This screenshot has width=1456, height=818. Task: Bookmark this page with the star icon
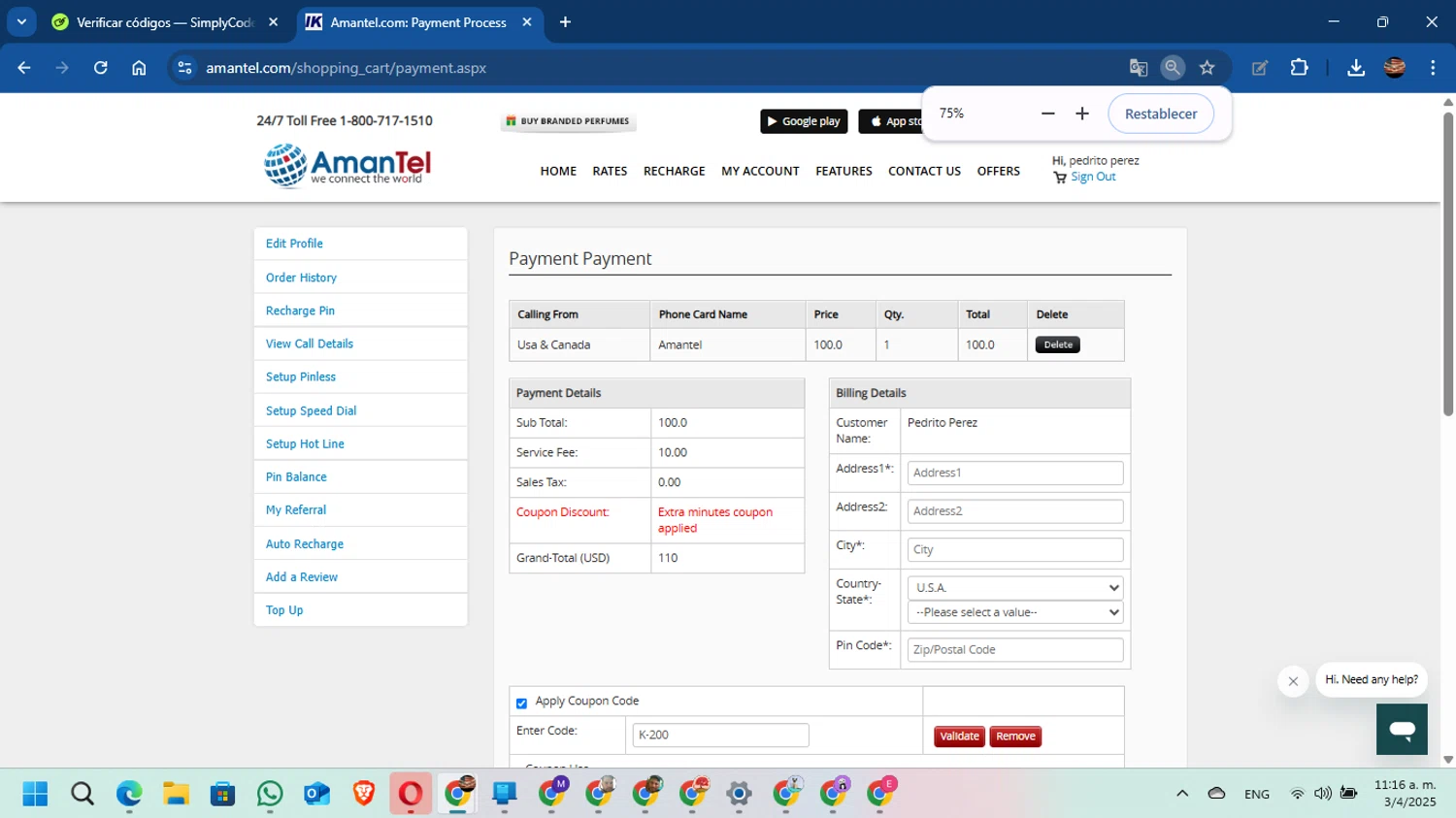[1207, 68]
